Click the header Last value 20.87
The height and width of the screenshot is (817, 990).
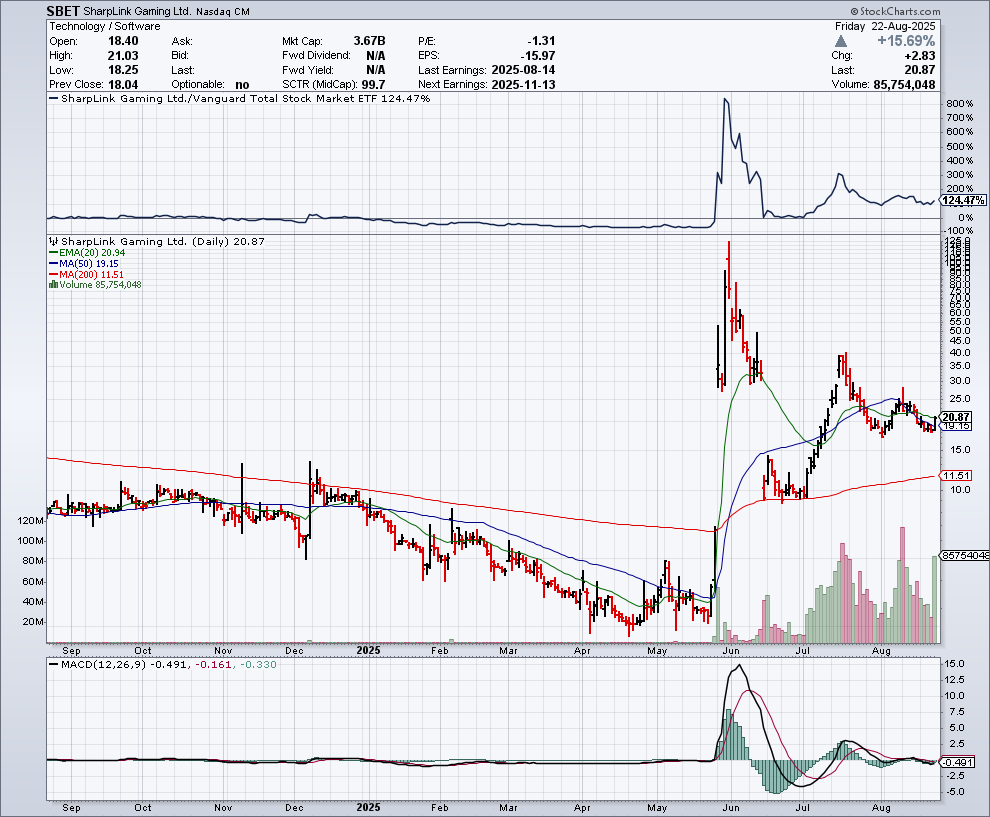coord(920,70)
